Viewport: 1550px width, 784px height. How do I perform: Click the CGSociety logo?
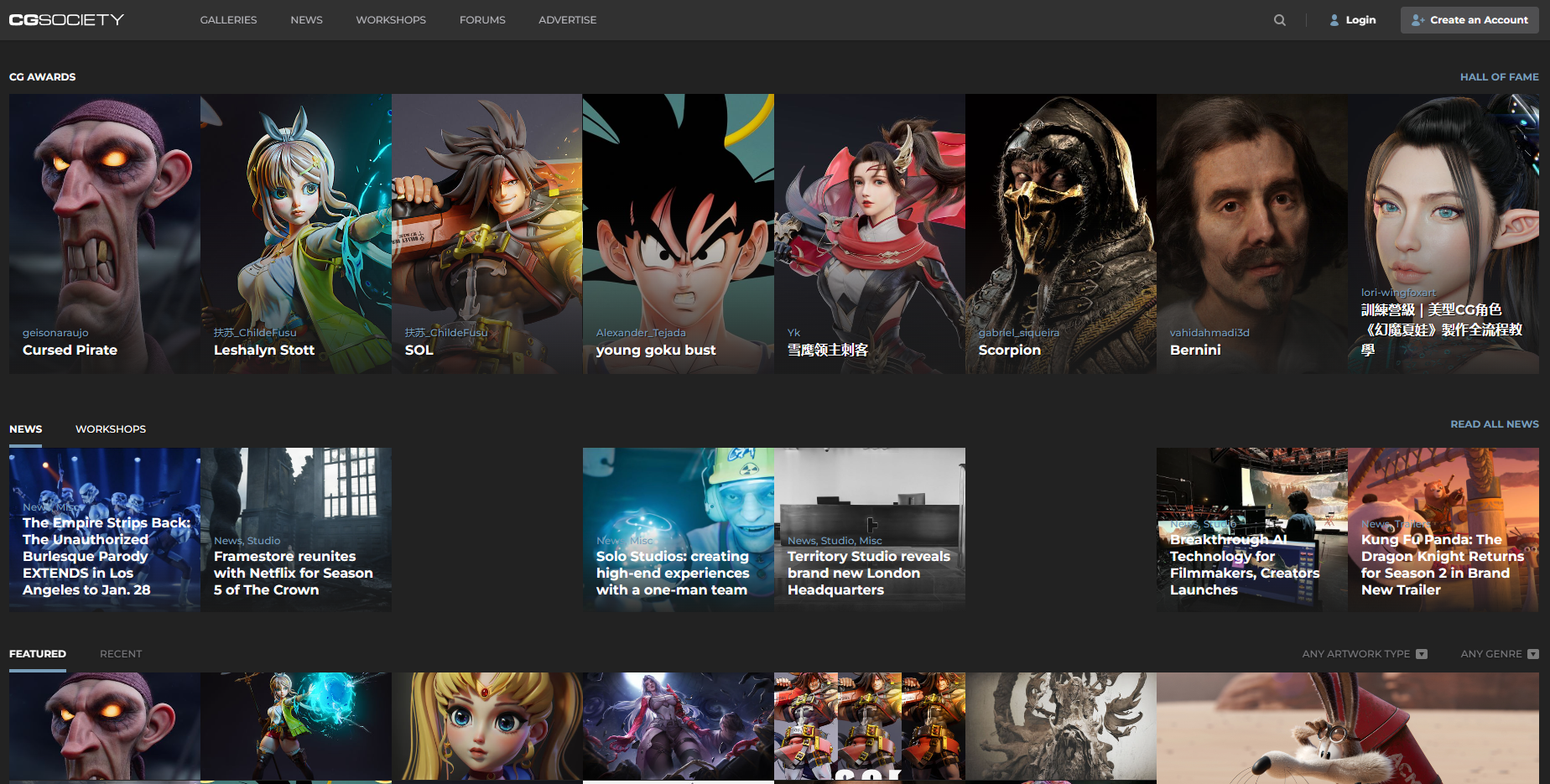point(66,19)
